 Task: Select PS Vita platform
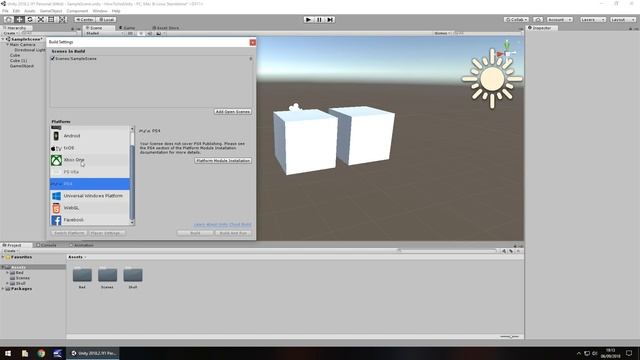click(90, 172)
